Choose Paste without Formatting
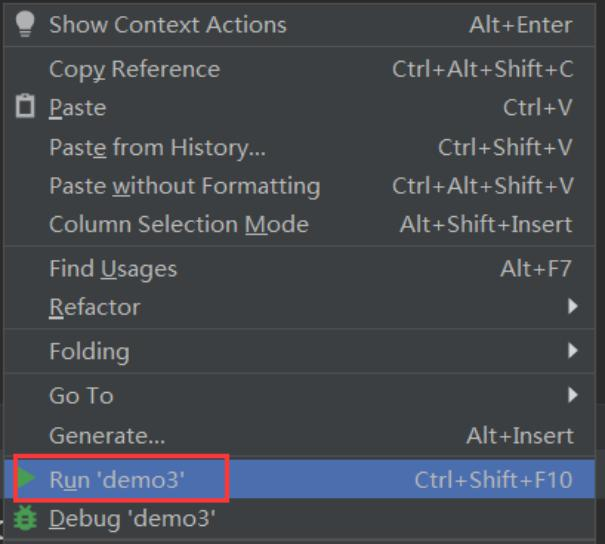Screen dimensions: 605x544 coord(184,186)
